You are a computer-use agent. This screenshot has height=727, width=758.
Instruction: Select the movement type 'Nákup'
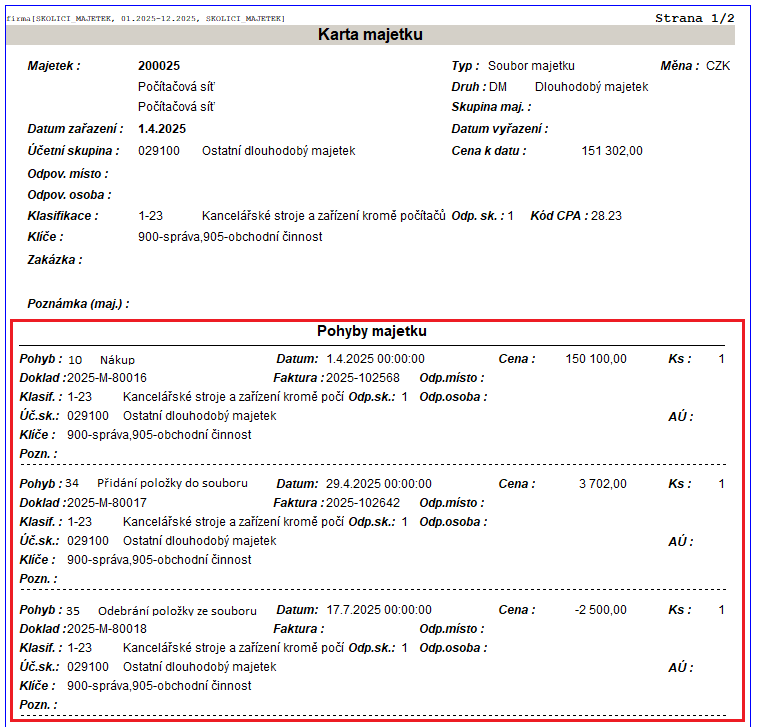click(x=117, y=360)
